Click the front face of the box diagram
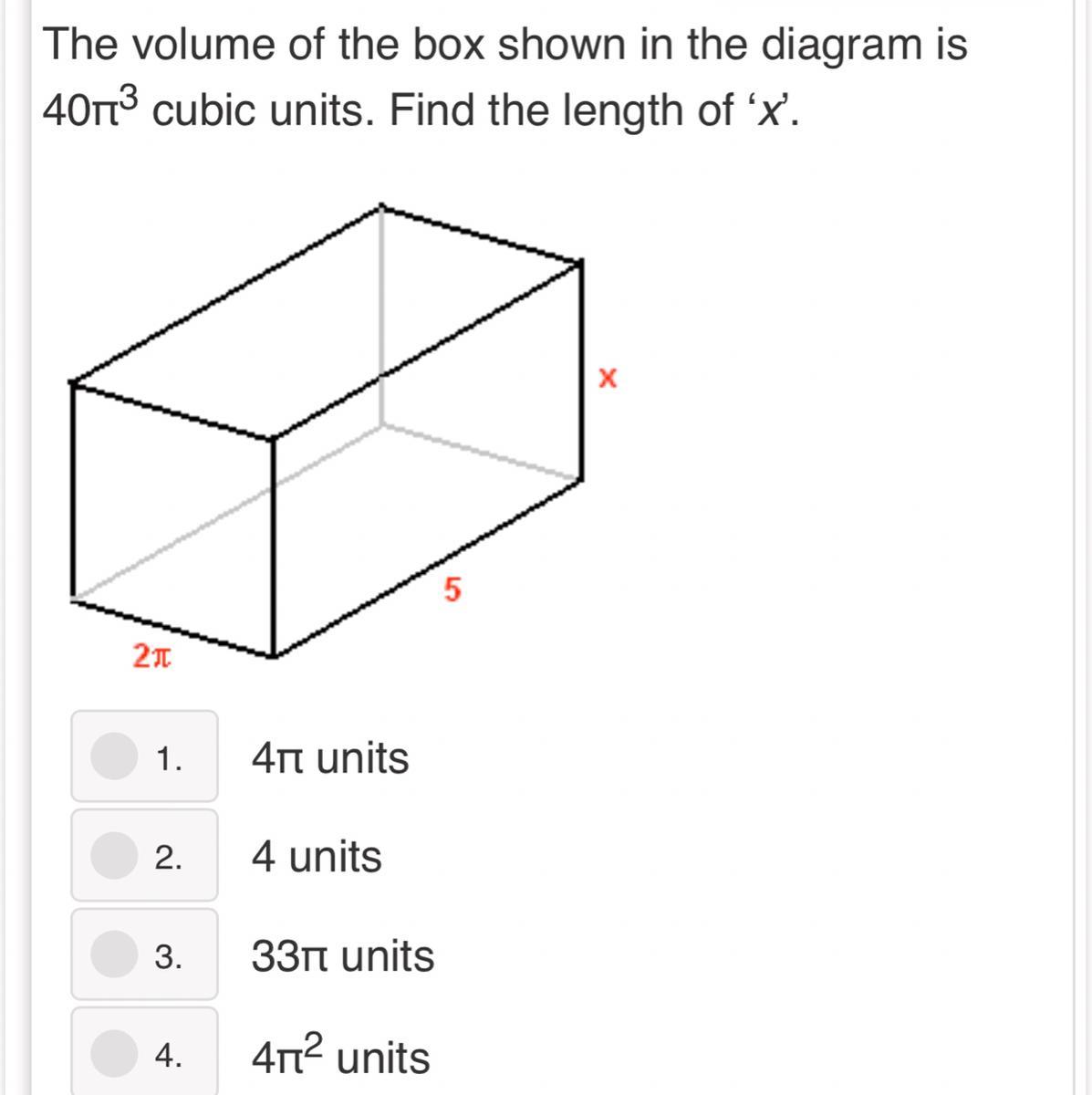Screen dimensions: 1092x1095 click(172, 518)
